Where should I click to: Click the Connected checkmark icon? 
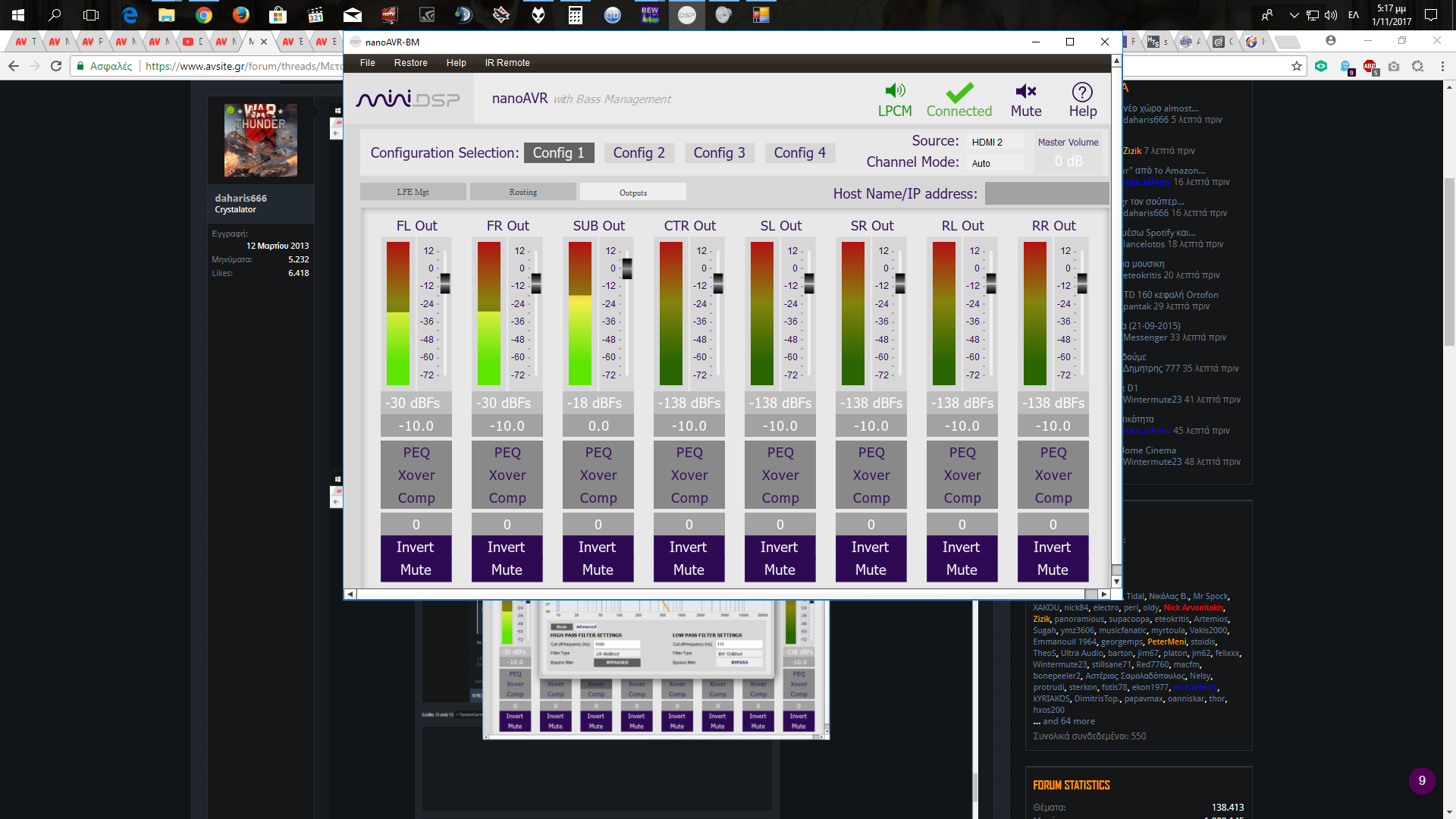pos(959,93)
